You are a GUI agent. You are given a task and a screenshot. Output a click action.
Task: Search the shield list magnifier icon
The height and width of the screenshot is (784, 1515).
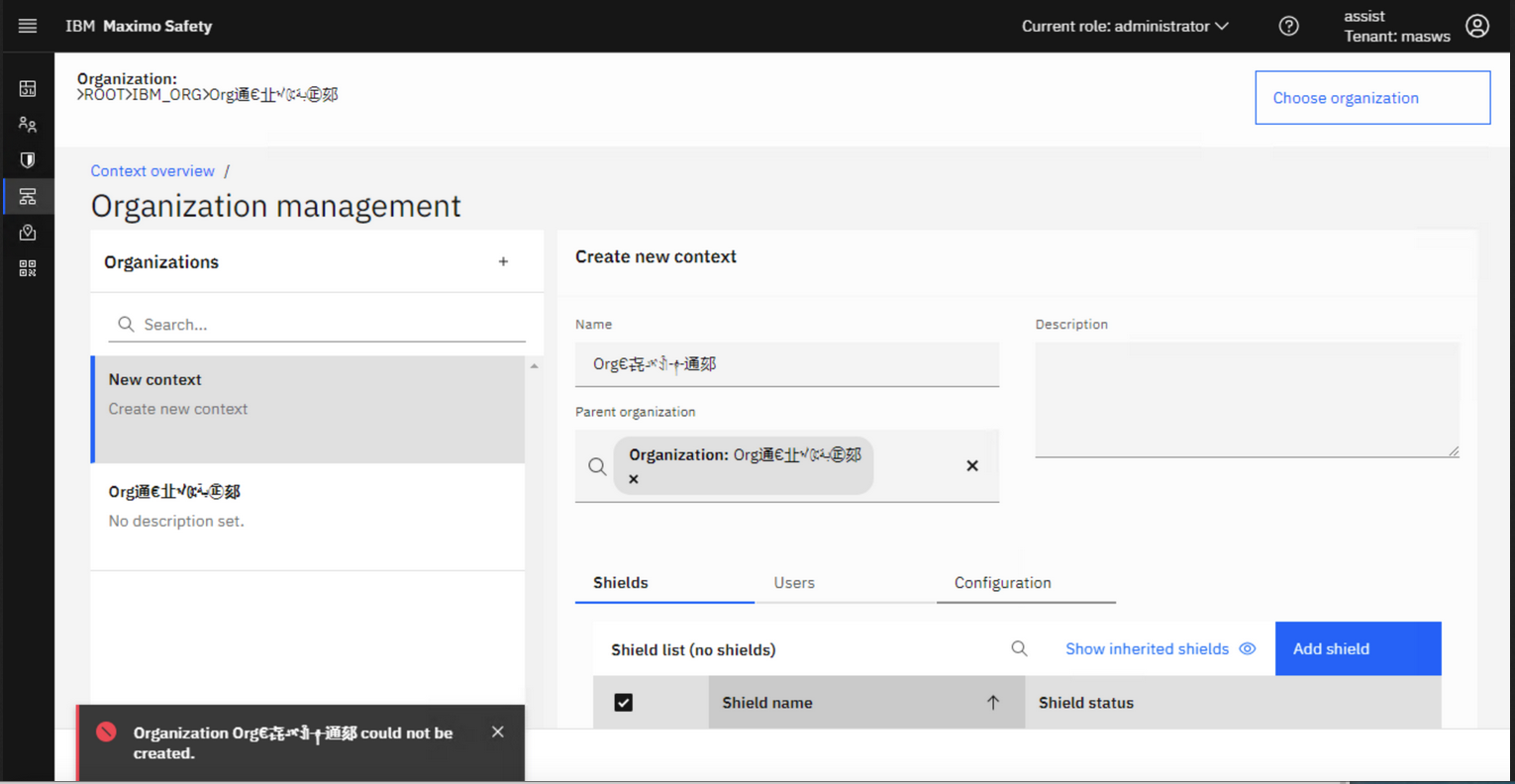pyautogui.click(x=1019, y=648)
